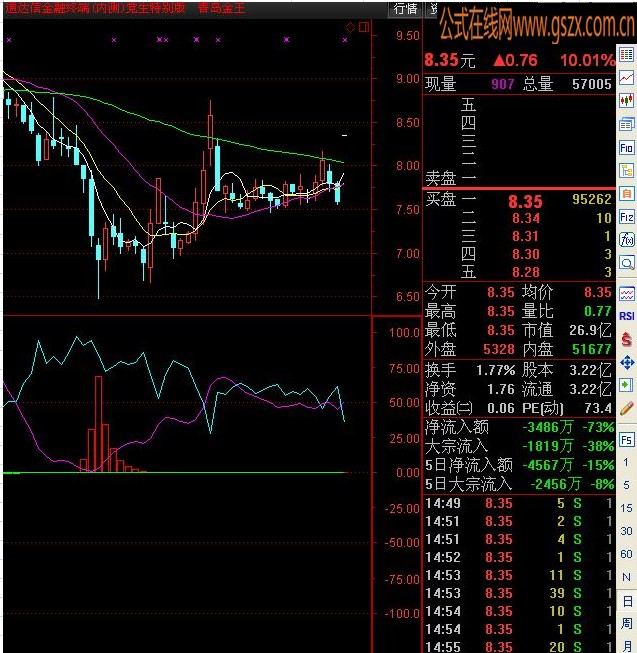
Task: Click the 内盘 51677 value
Action: coord(592,349)
